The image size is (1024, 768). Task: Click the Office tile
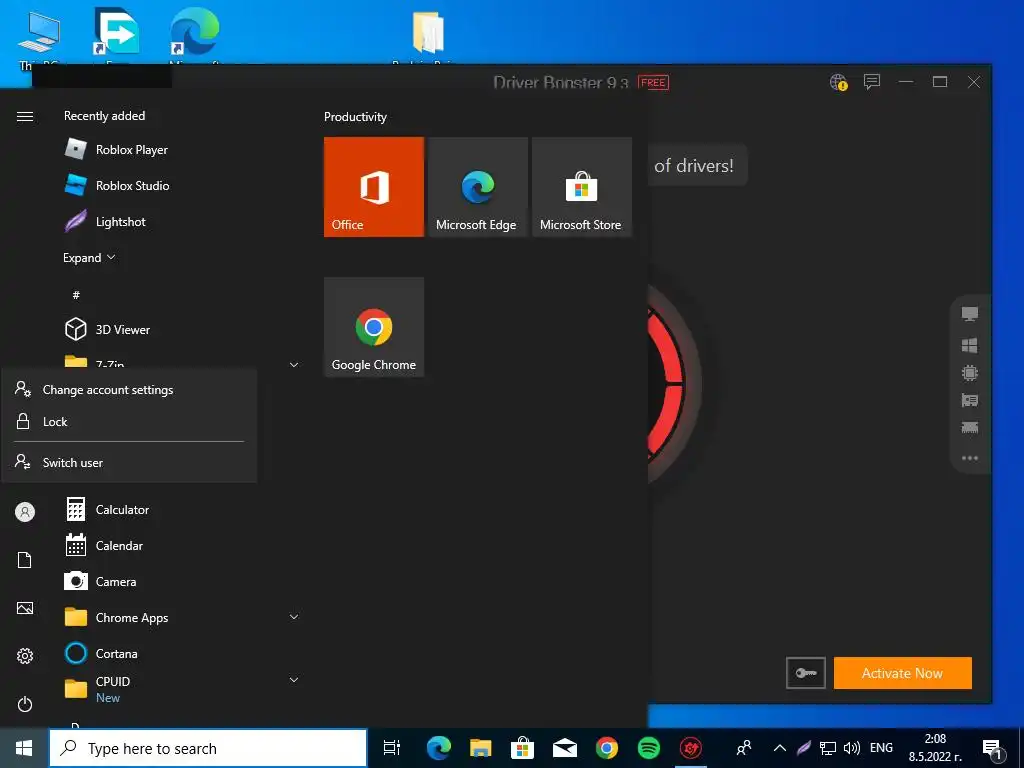(374, 187)
